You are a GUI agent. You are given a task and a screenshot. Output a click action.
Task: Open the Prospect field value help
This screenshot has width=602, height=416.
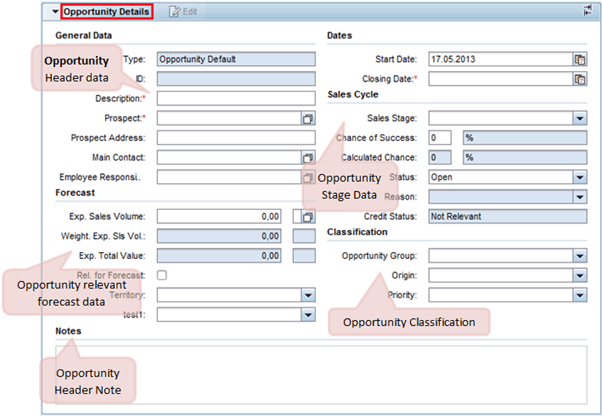point(308,118)
